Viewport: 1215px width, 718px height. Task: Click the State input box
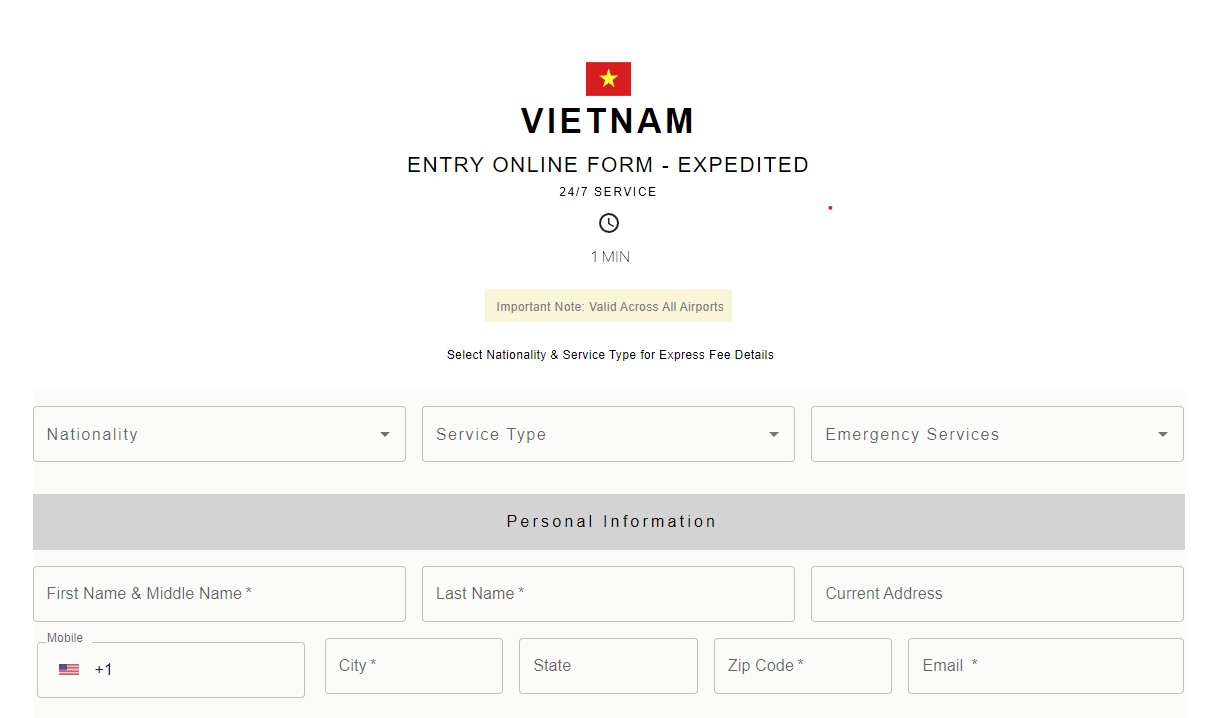pos(608,666)
